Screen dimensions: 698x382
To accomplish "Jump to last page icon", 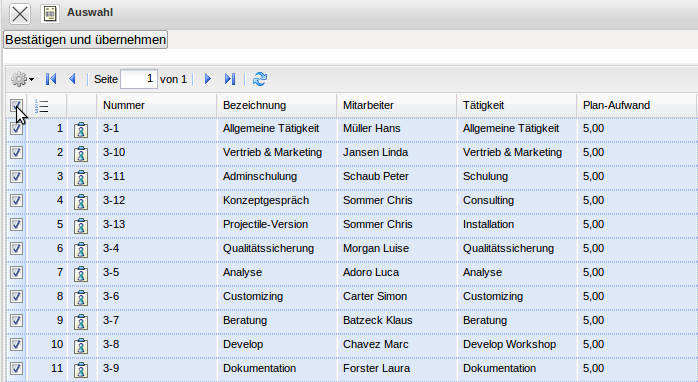I will tap(230, 79).
